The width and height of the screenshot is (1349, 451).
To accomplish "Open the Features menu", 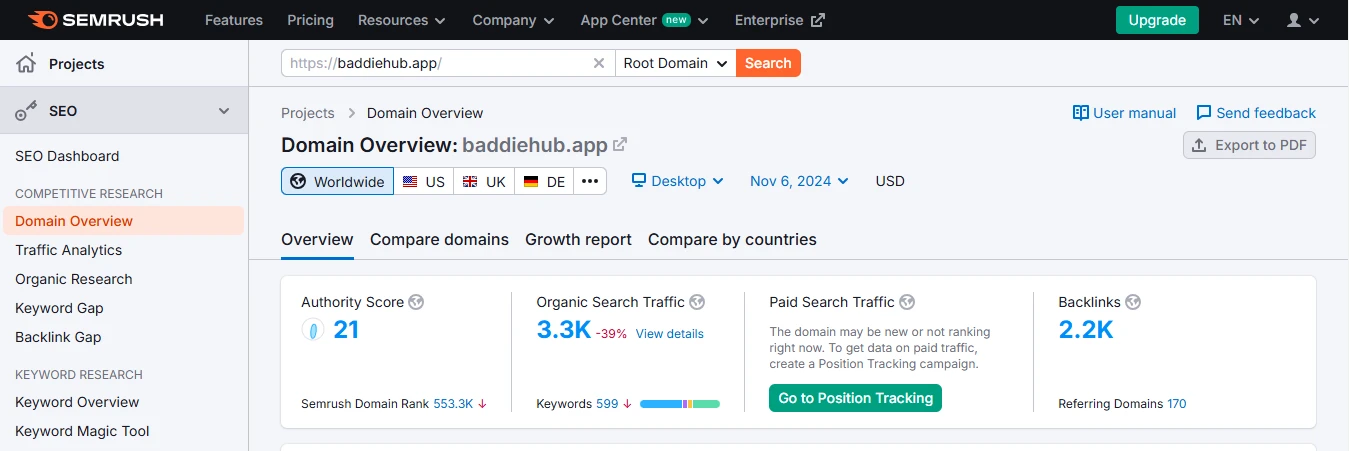I will click(x=234, y=20).
